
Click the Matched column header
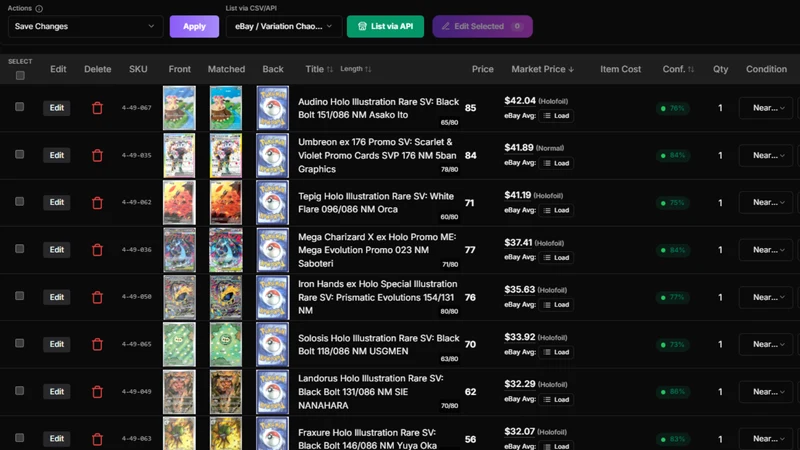[x=226, y=69]
